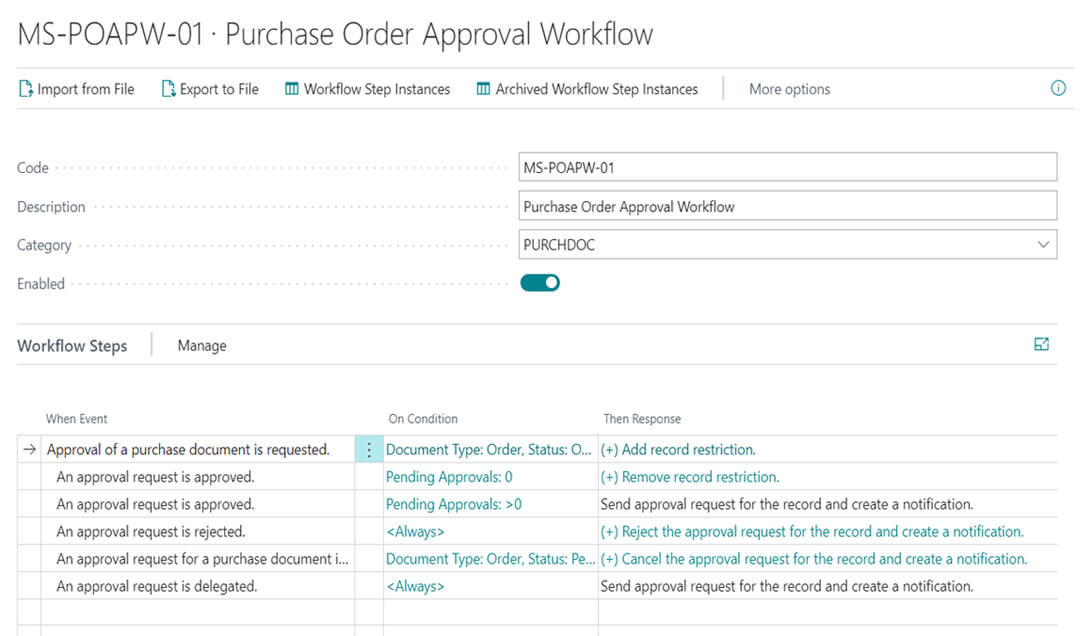Toggle the Enabled switch off
The image size is (1080, 636).
click(x=540, y=283)
